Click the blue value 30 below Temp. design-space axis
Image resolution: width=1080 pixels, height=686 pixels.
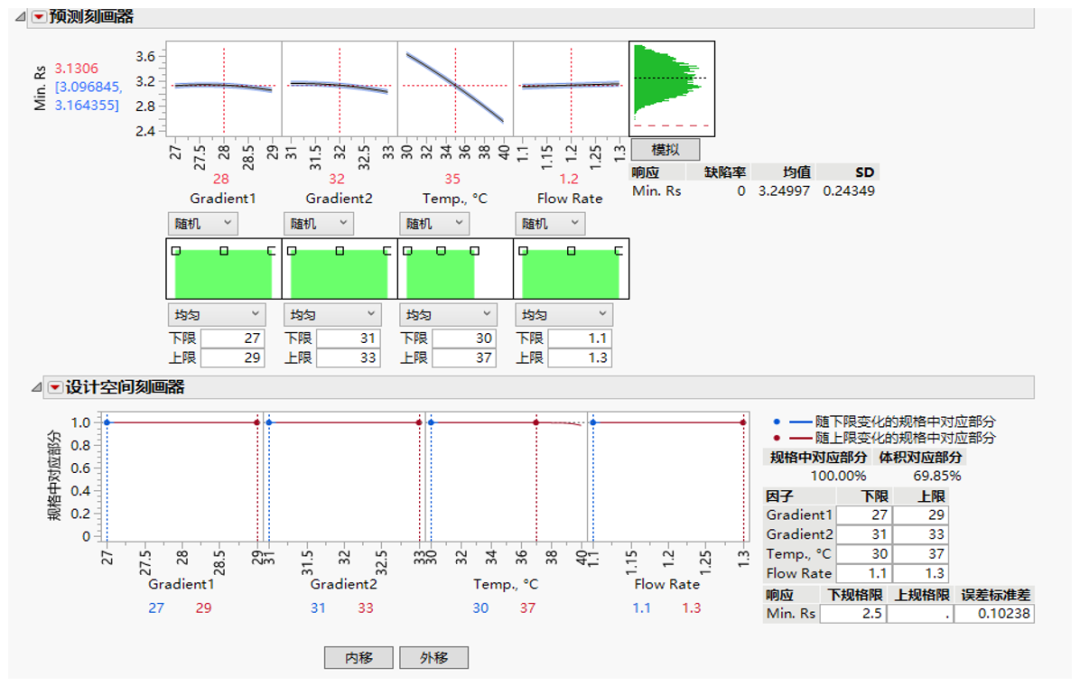point(480,608)
